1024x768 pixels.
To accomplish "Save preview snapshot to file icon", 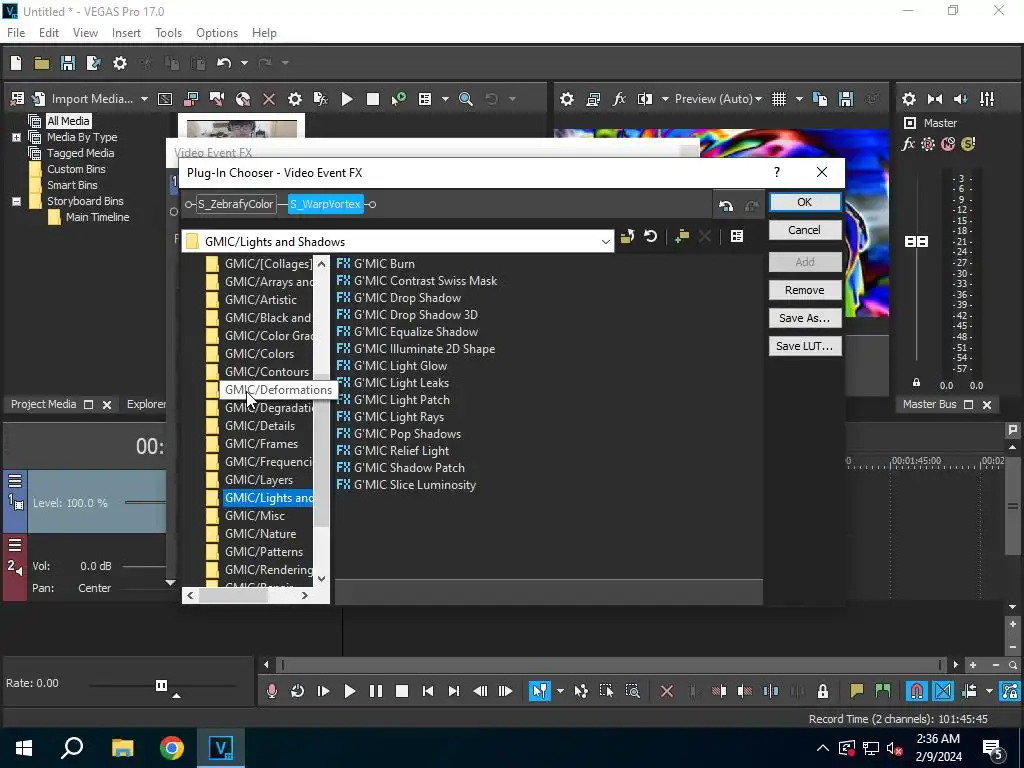I will 846,99.
